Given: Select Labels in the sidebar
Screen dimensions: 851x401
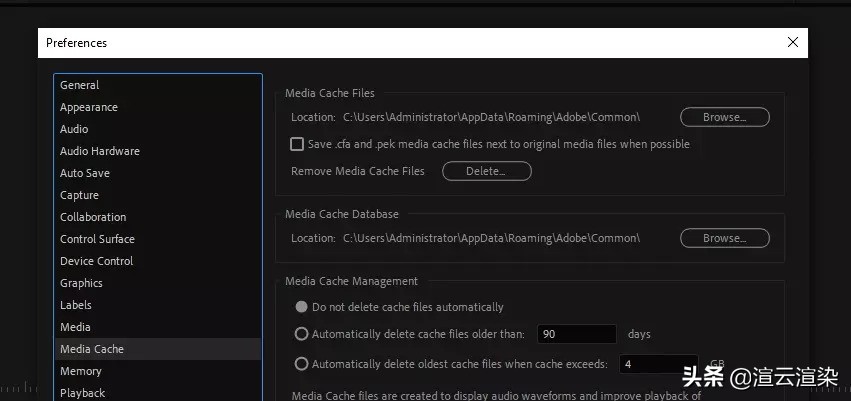Looking at the screenshot, I should [76, 305].
